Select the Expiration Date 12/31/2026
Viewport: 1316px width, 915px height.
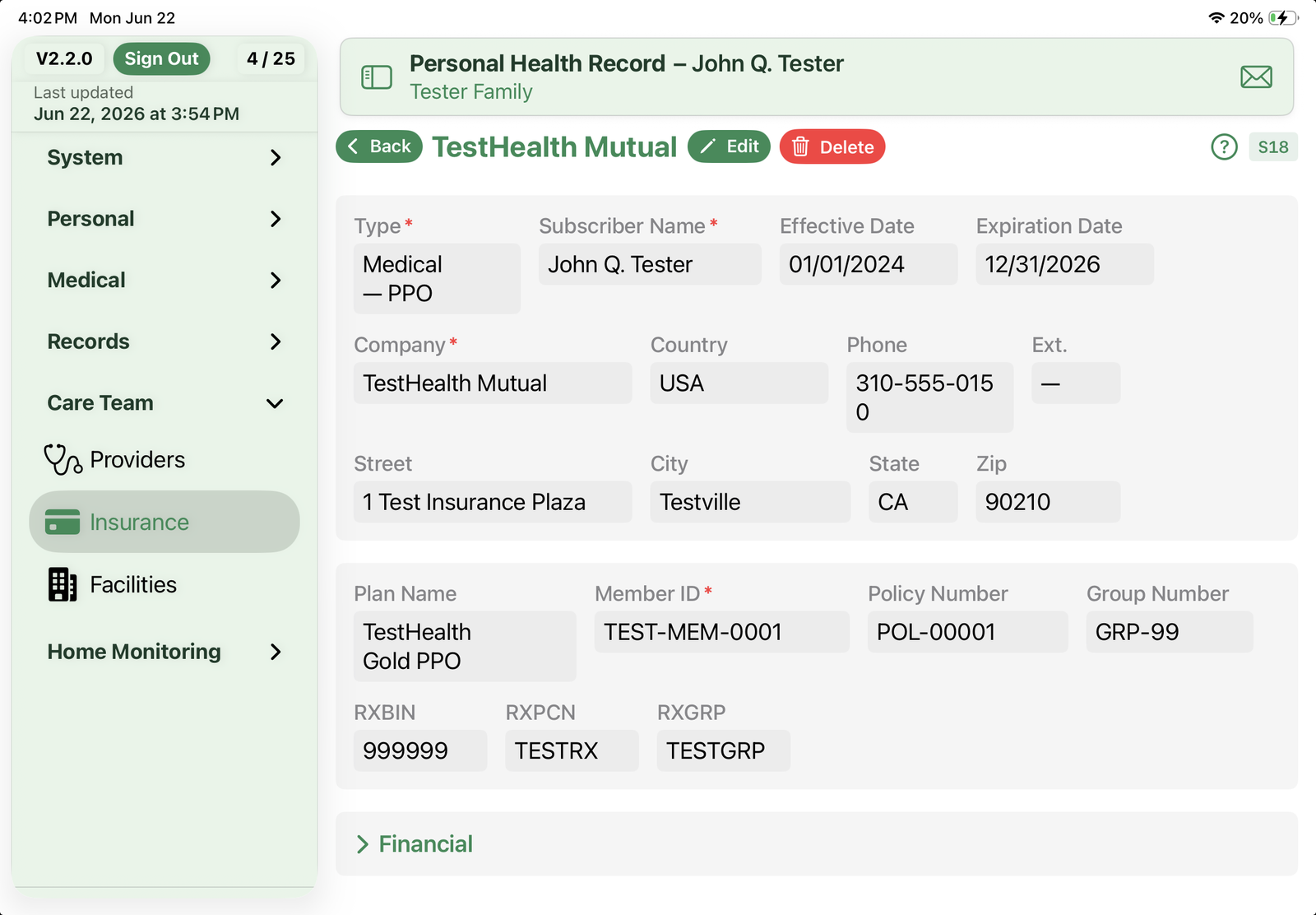click(x=1064, y=265)
